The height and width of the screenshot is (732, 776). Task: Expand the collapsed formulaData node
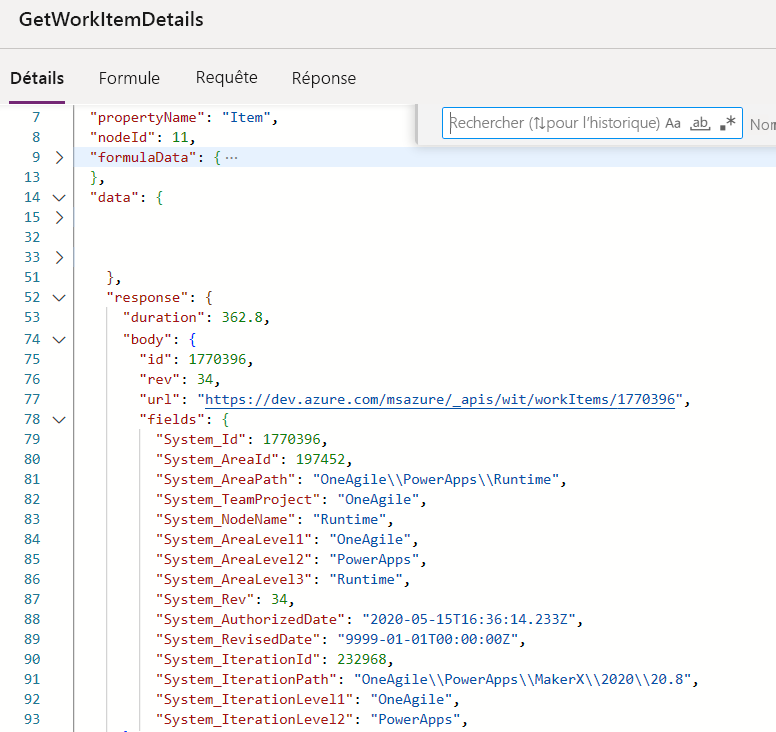pos(59,157)
